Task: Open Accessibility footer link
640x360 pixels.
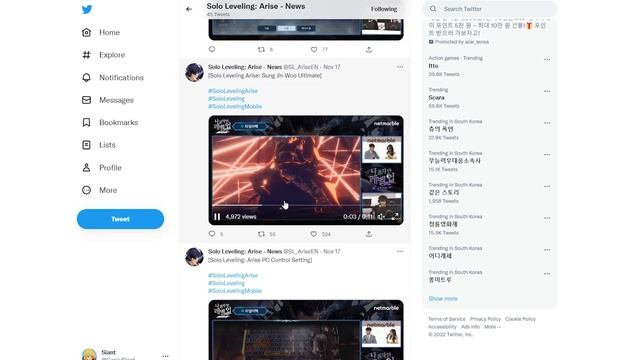Action: pyautogui.click(x=442, y=327)
